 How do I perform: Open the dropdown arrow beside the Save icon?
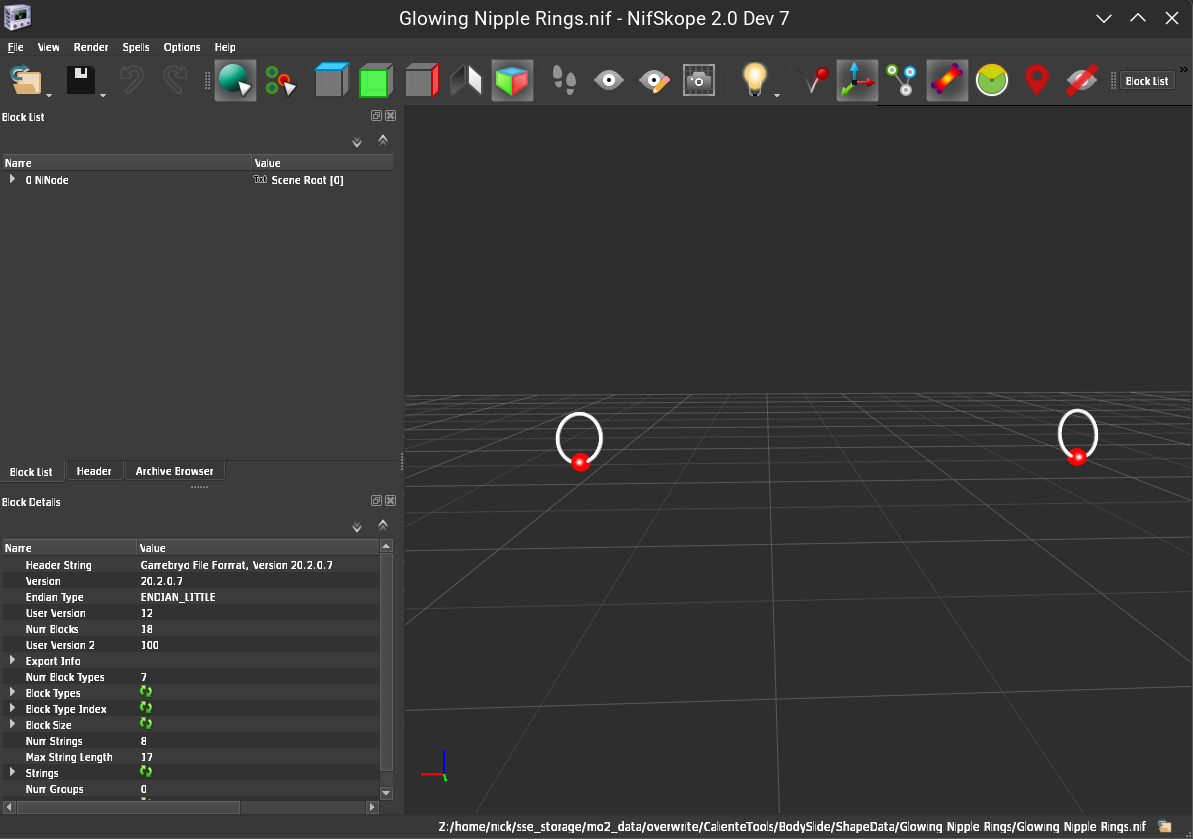(x=103, y=95)
